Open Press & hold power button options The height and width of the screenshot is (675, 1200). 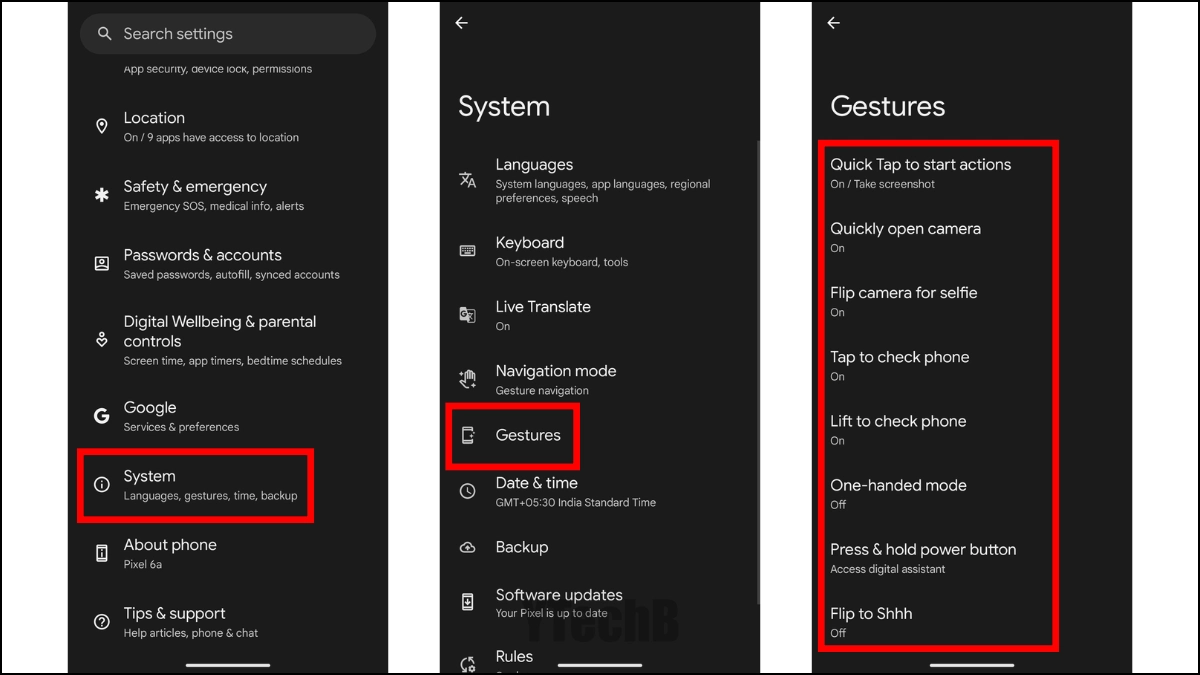[922, 558]
